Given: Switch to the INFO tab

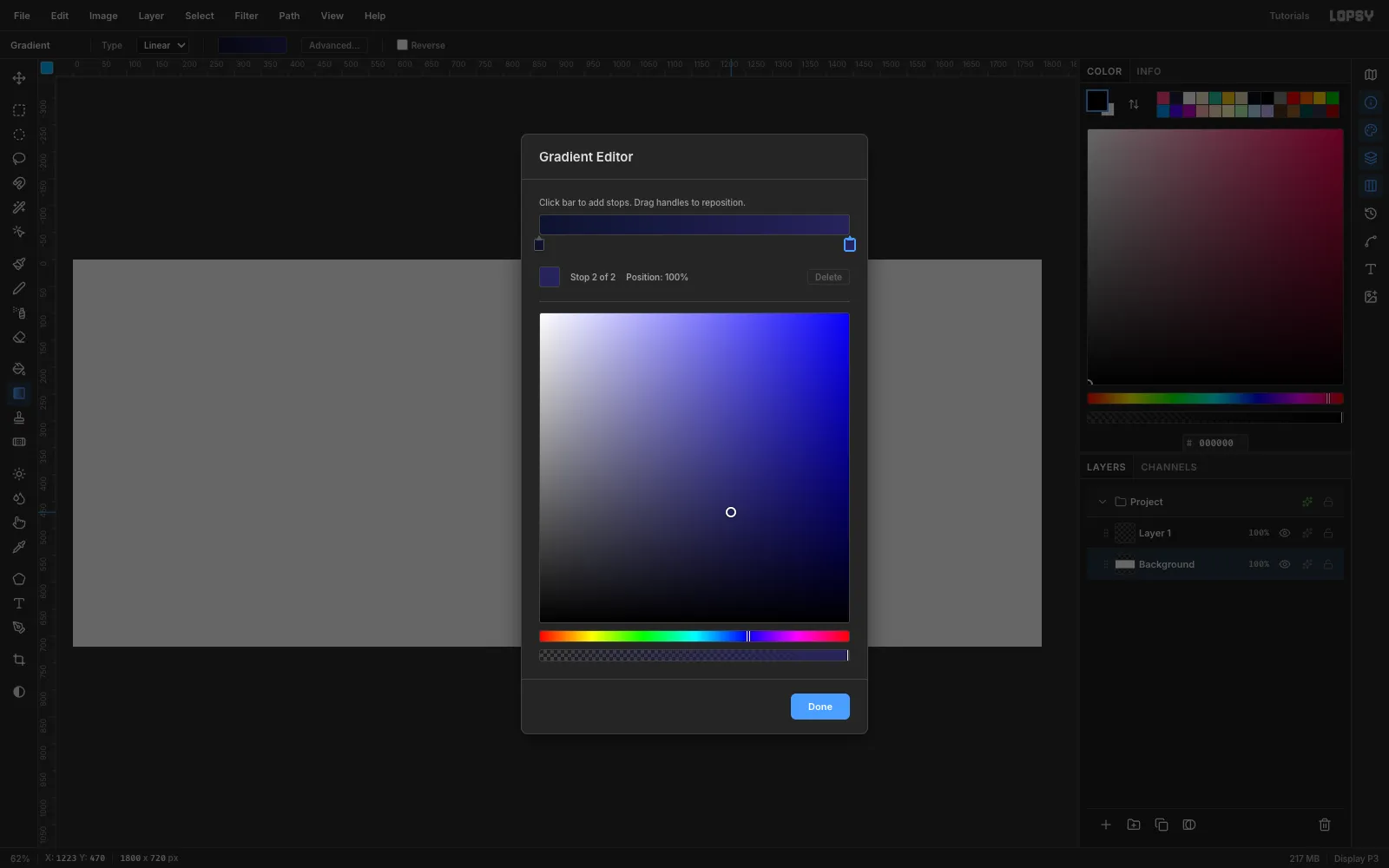Looking at the screenshot, I should (1149, 71).
